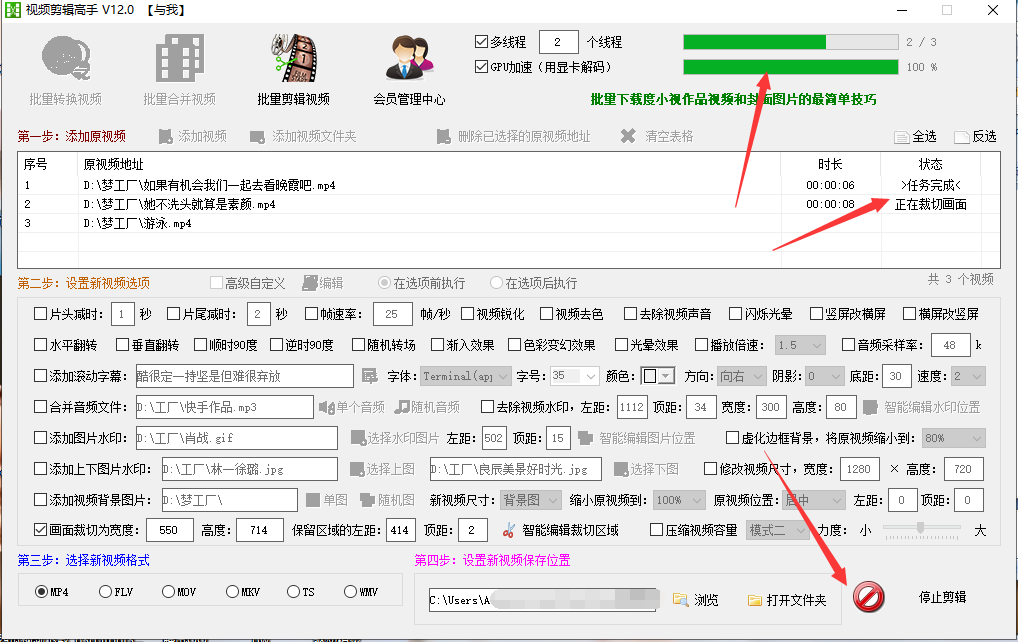Image resolution: width=1018 pixels, height=642 pixels.
Task: Open the 速度 dropdown
Action: point(968,376)
